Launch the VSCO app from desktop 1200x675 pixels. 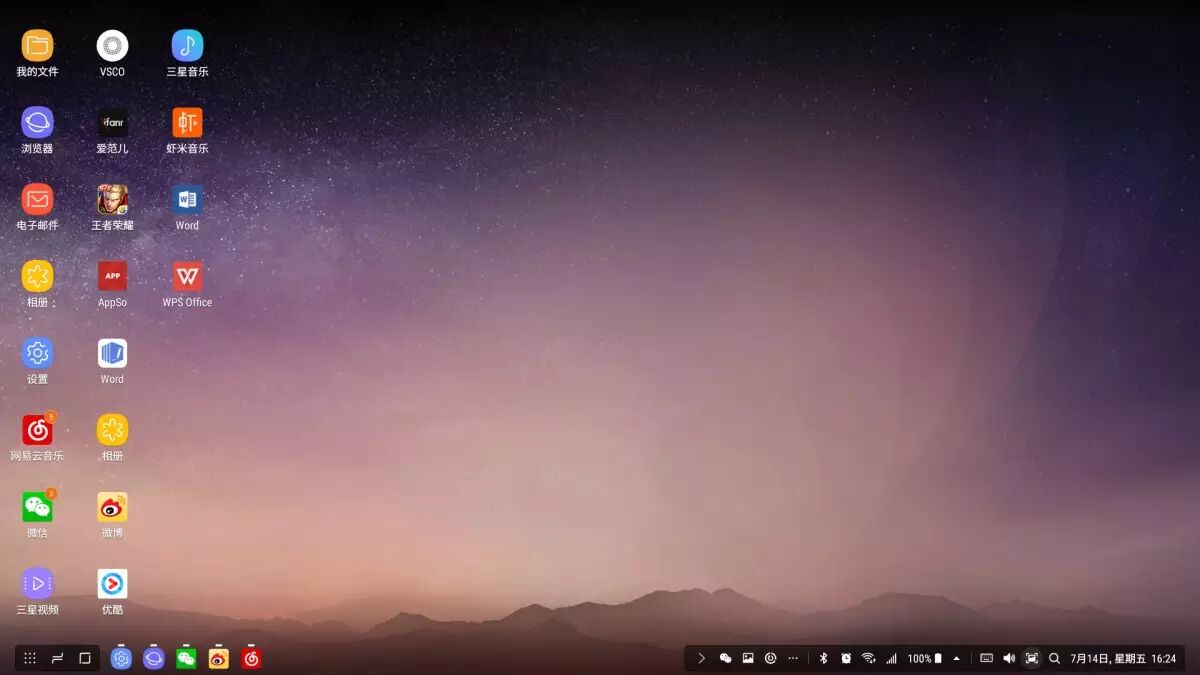[112, 45]
